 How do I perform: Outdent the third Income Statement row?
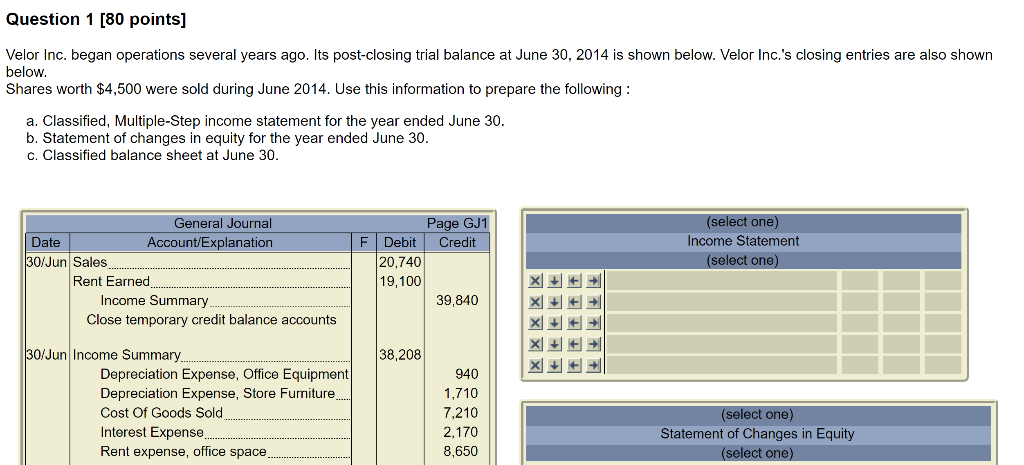click(x=573, y=323)
